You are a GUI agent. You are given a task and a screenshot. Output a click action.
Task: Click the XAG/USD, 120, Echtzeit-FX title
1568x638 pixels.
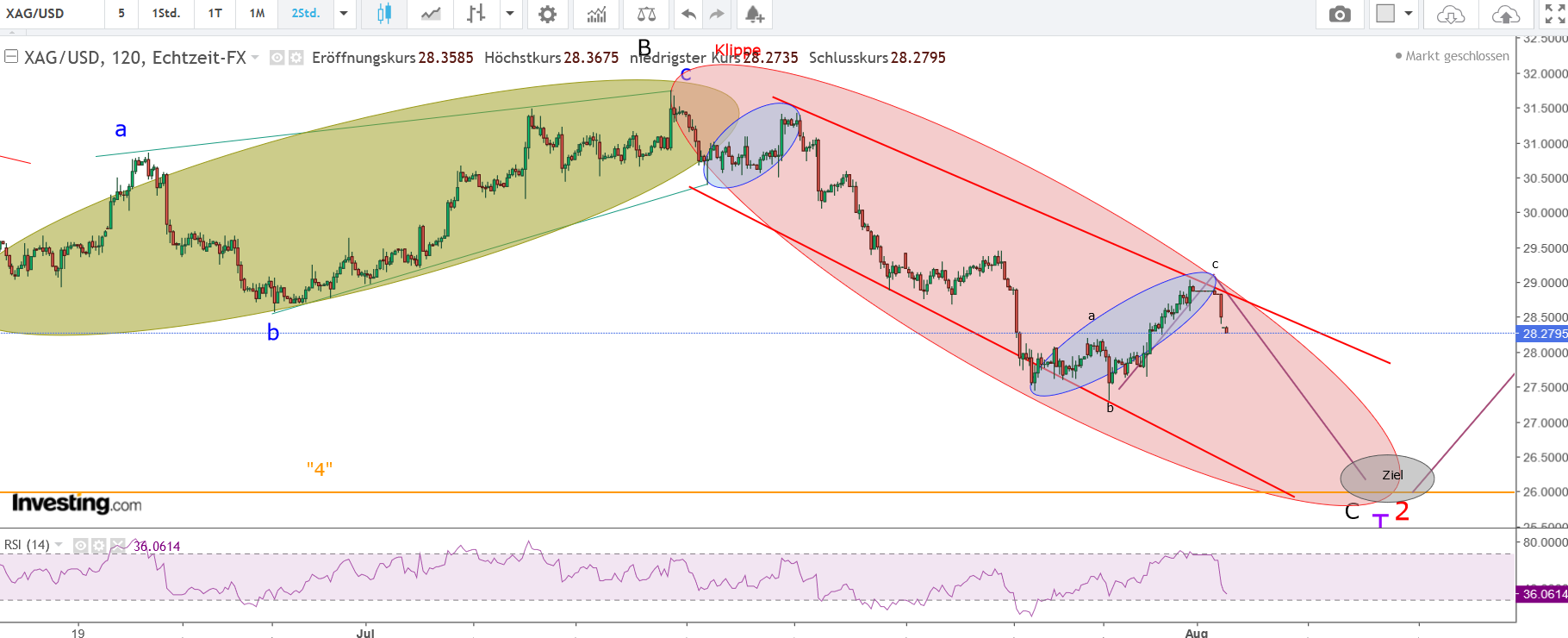pyautogui.click(x=135, y=58)
